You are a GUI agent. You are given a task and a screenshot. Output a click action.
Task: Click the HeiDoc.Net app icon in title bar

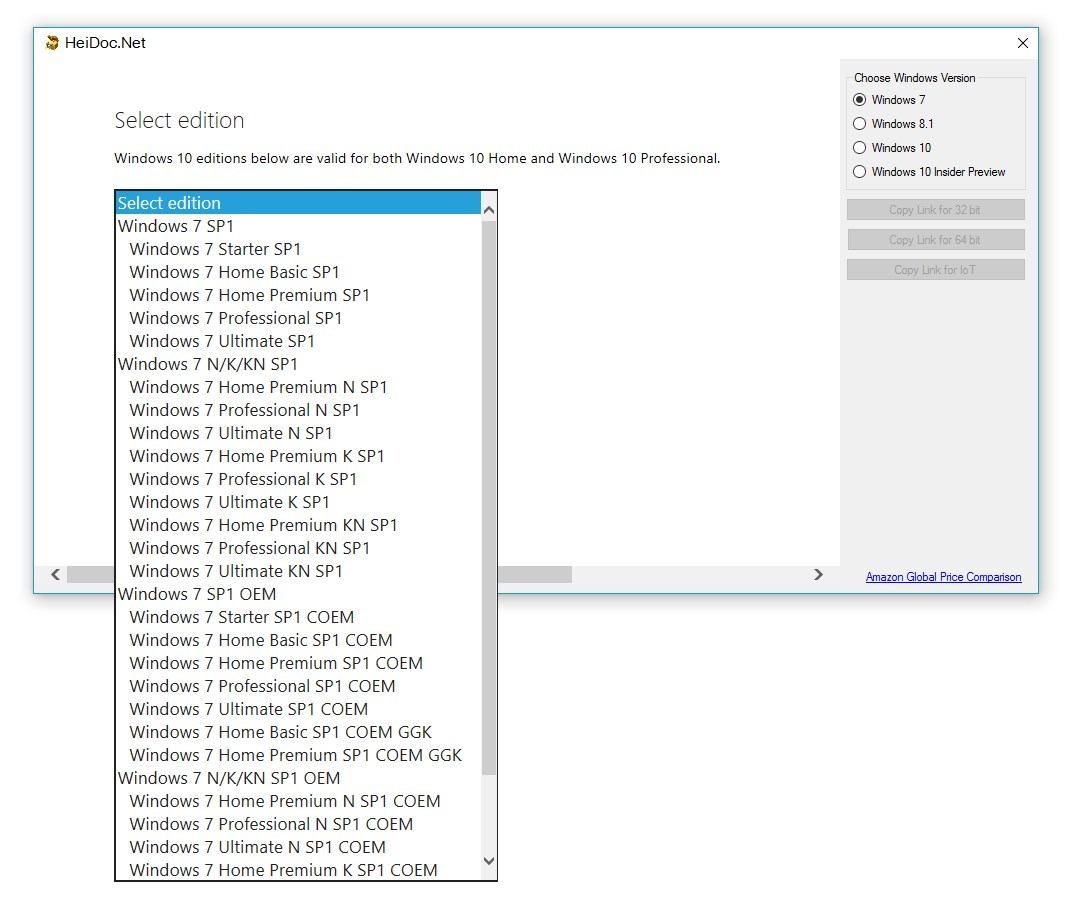(52, 43)
